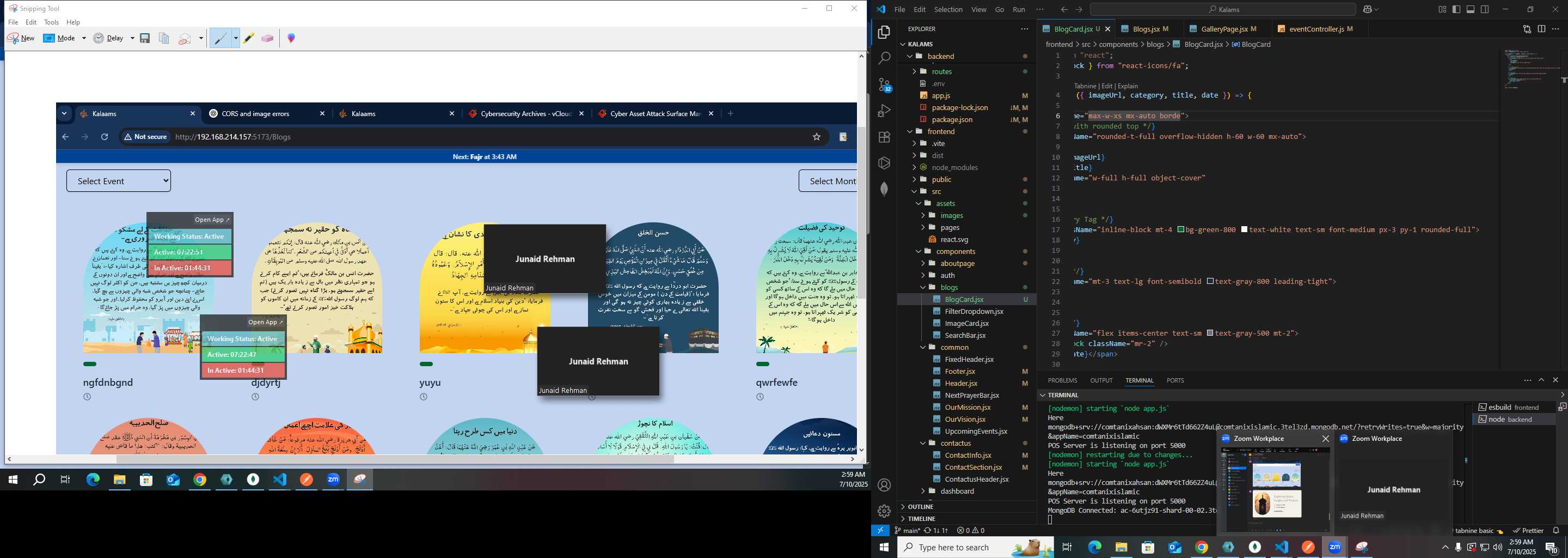Screen dimensions: 1568x558
Task: Copy the snip in Snipping Tool
Action: [x=164, y=38]
